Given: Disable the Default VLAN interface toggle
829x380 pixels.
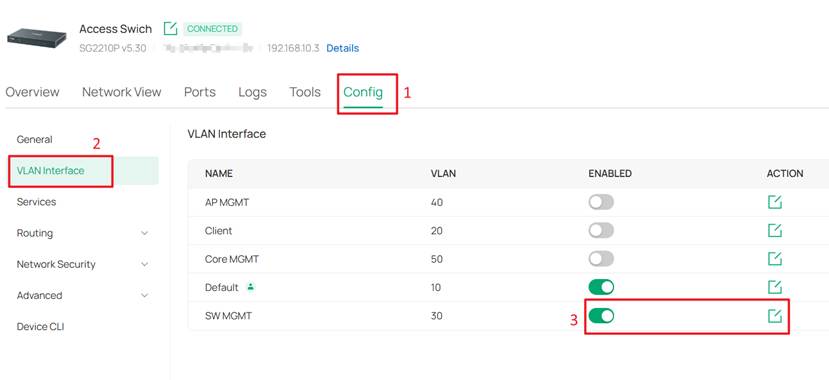Looking at the screenshot, I should point(601,288).
